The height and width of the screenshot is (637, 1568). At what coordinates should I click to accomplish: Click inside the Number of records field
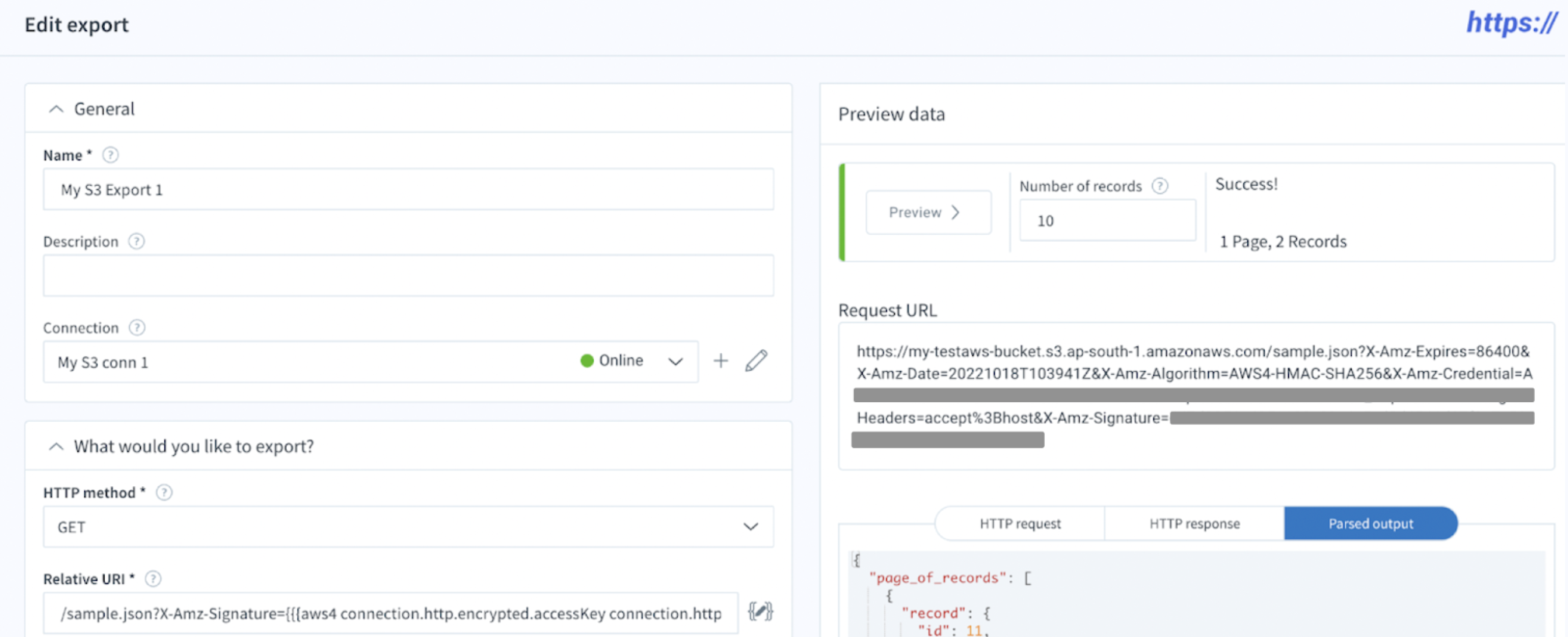(1107, 221)
